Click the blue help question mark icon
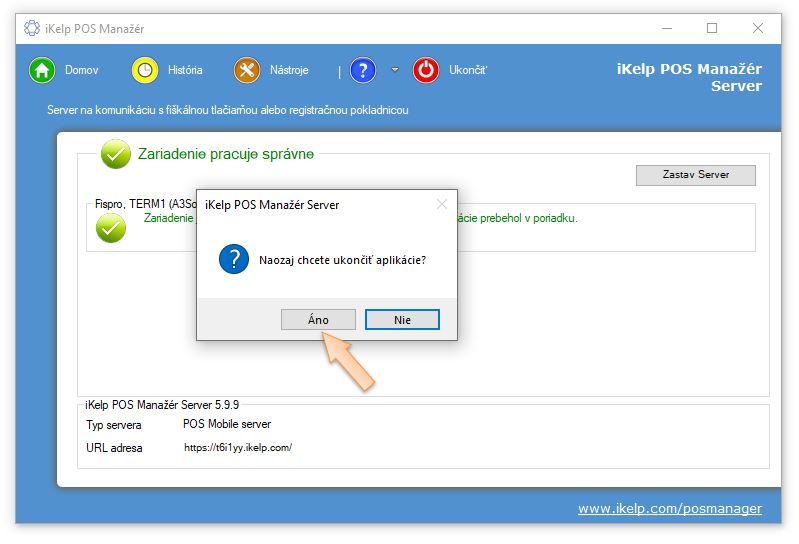 (x=363, y=70)
